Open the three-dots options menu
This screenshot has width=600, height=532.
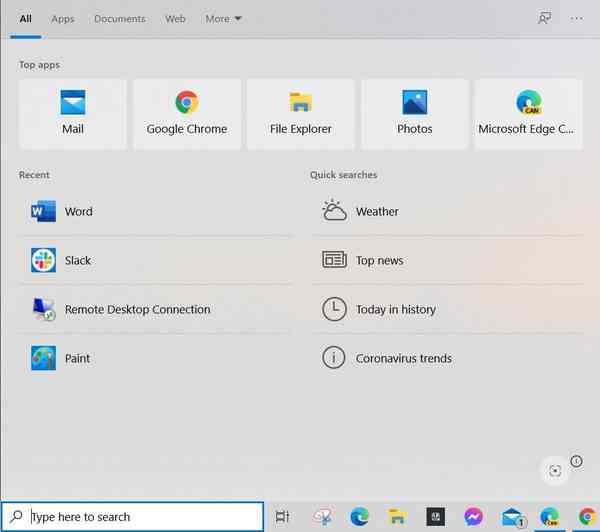(576, 18)
